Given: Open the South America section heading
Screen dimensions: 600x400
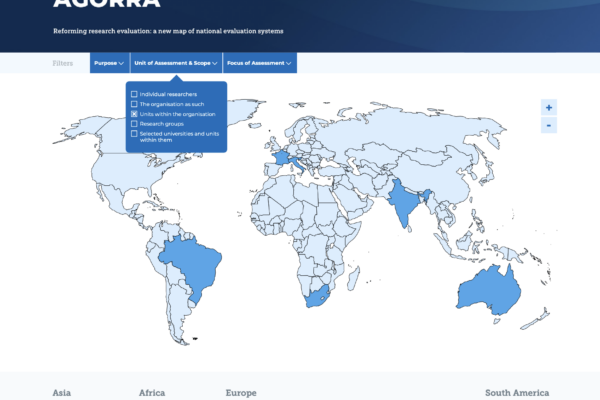Looking at the screenshot, I should coord(516,393).
